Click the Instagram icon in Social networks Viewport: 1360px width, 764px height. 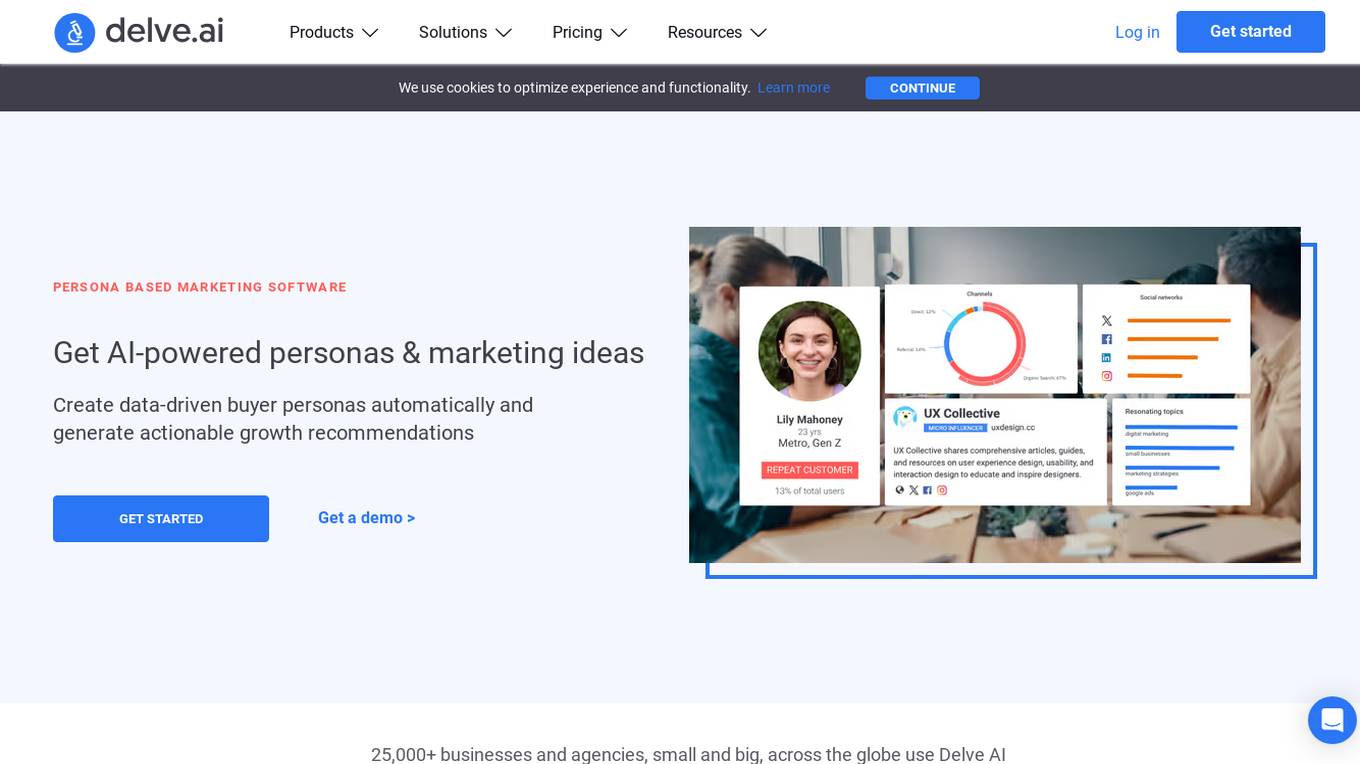coord(1107,376)
